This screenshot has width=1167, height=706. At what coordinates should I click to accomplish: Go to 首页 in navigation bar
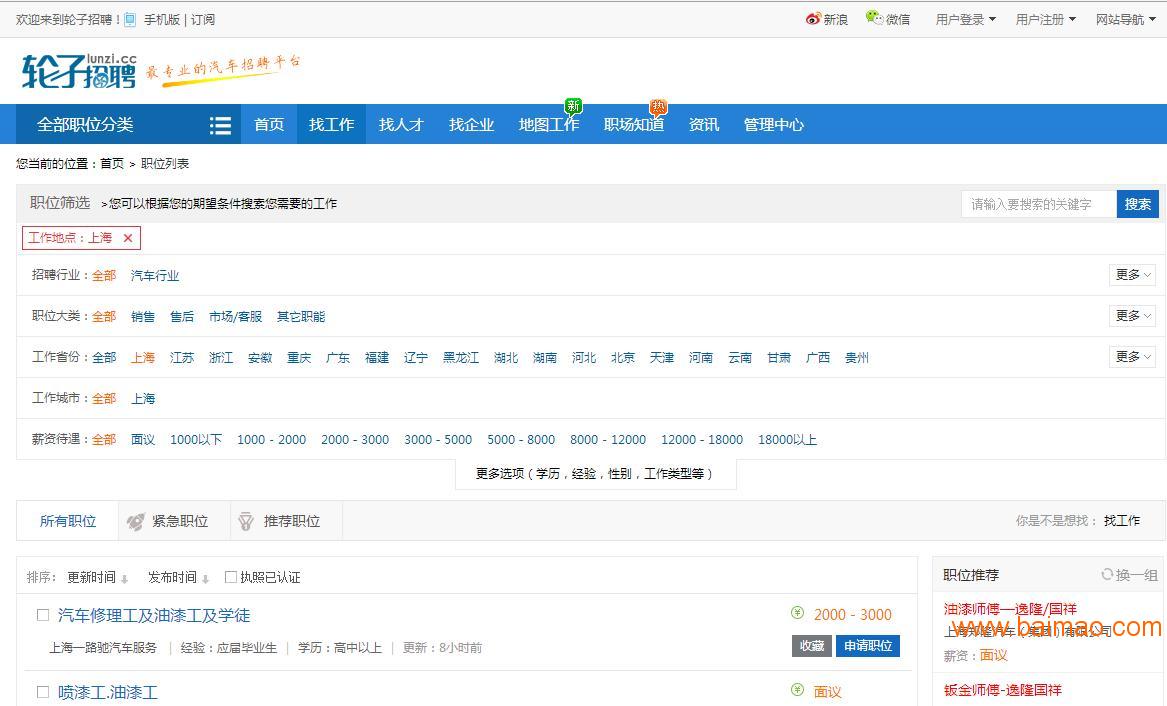[269, 125]
